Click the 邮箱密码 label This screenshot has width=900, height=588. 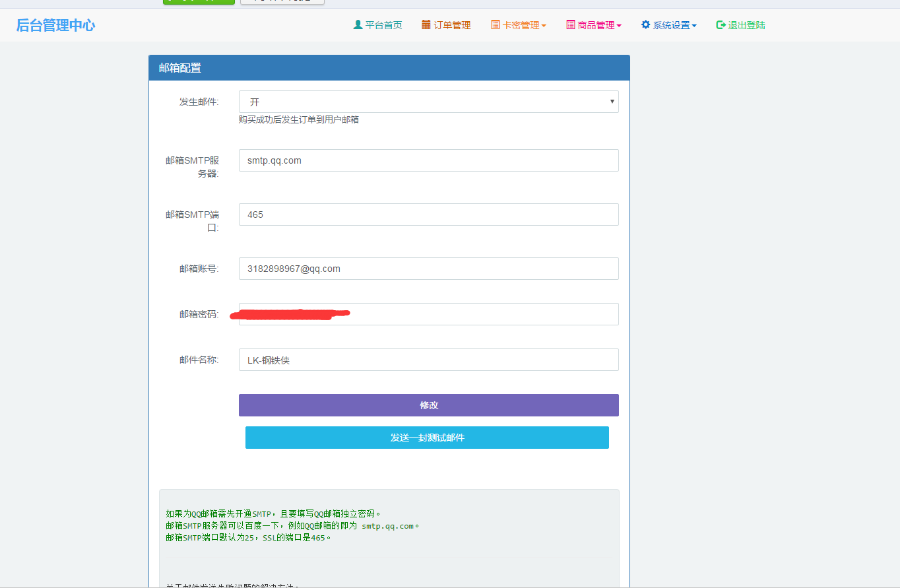point(199,314)
